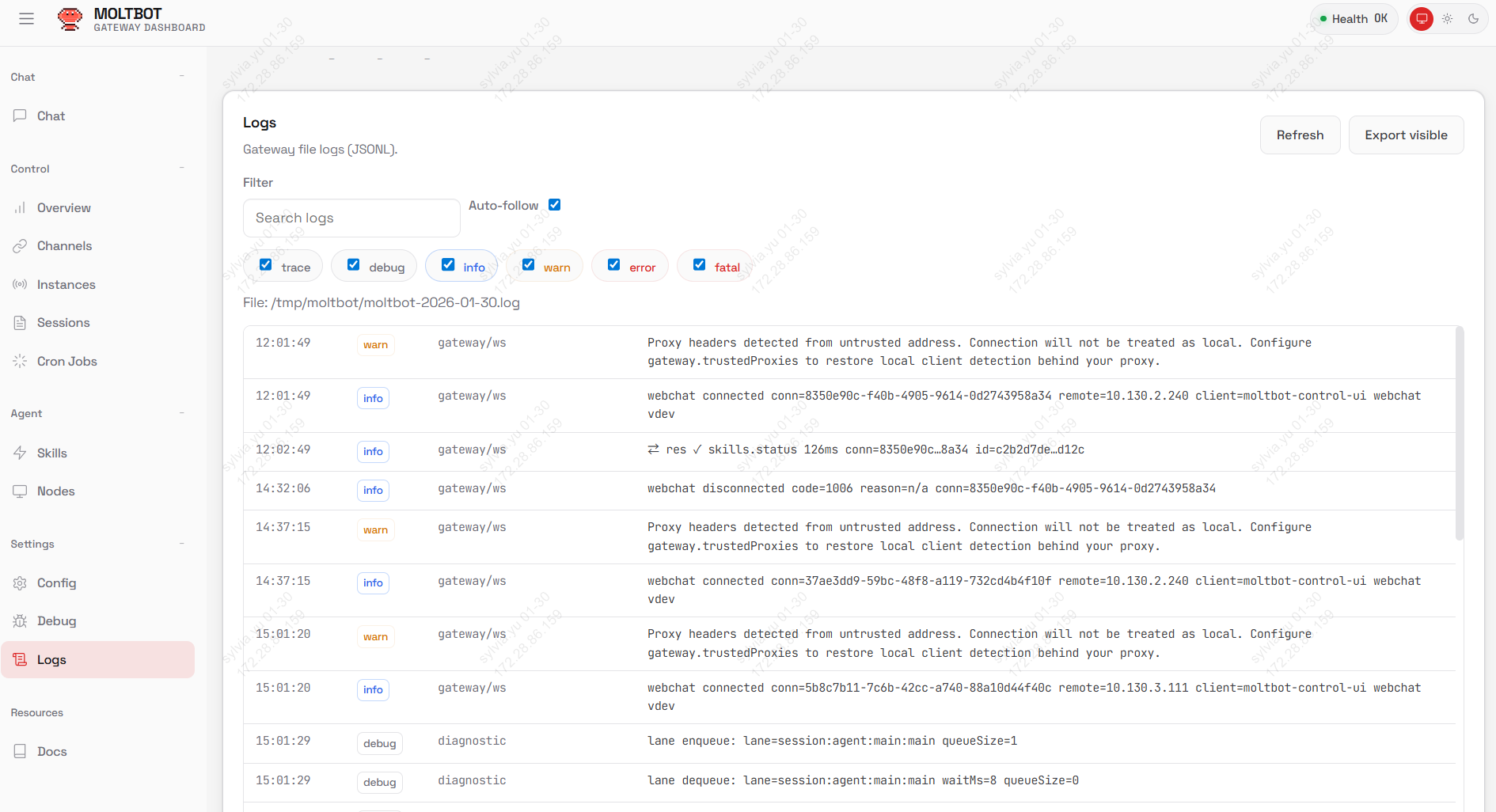Go to Cron Jobs page
This screenshot has width=1496, height=812.
click(x=66, y=362)
